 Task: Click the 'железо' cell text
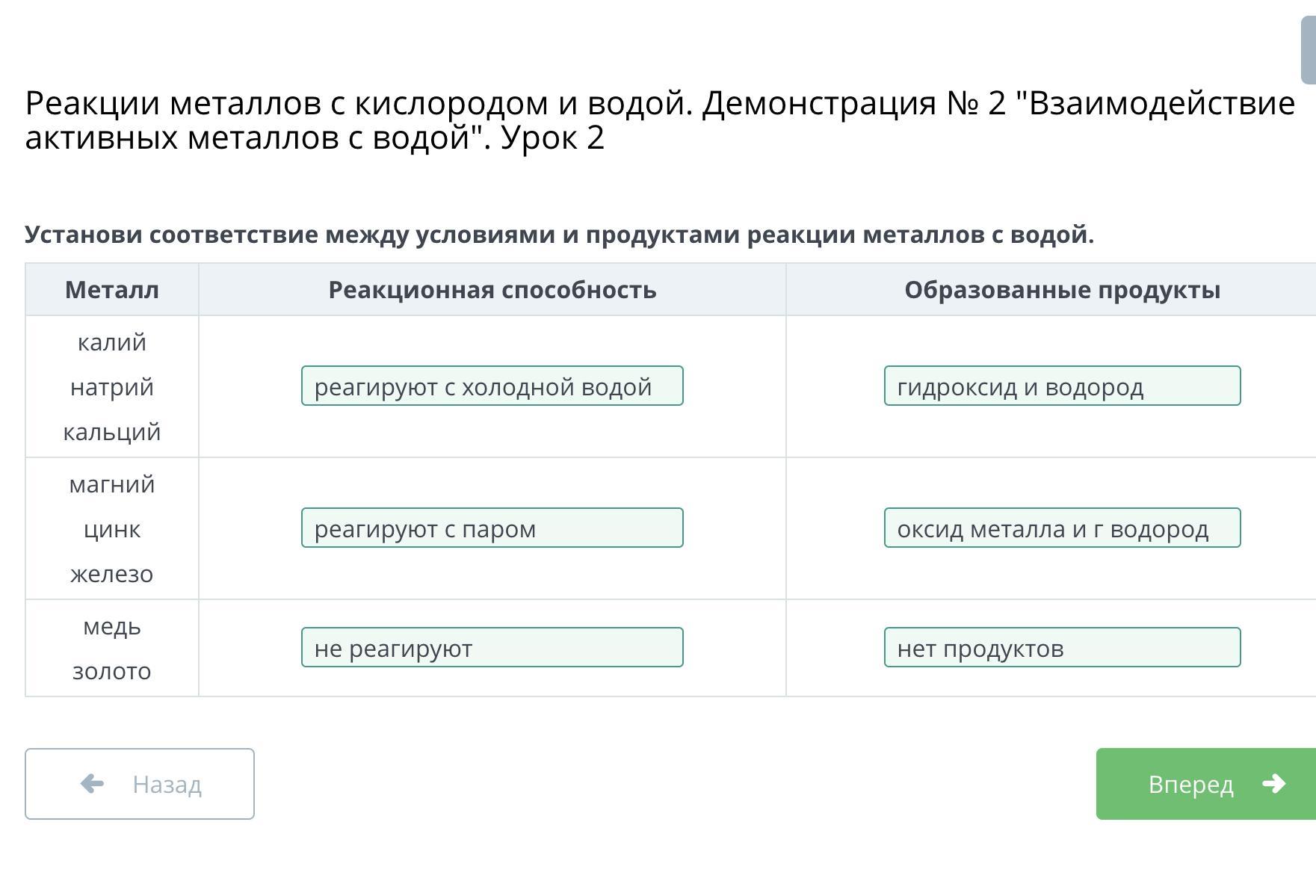(112, 574)
